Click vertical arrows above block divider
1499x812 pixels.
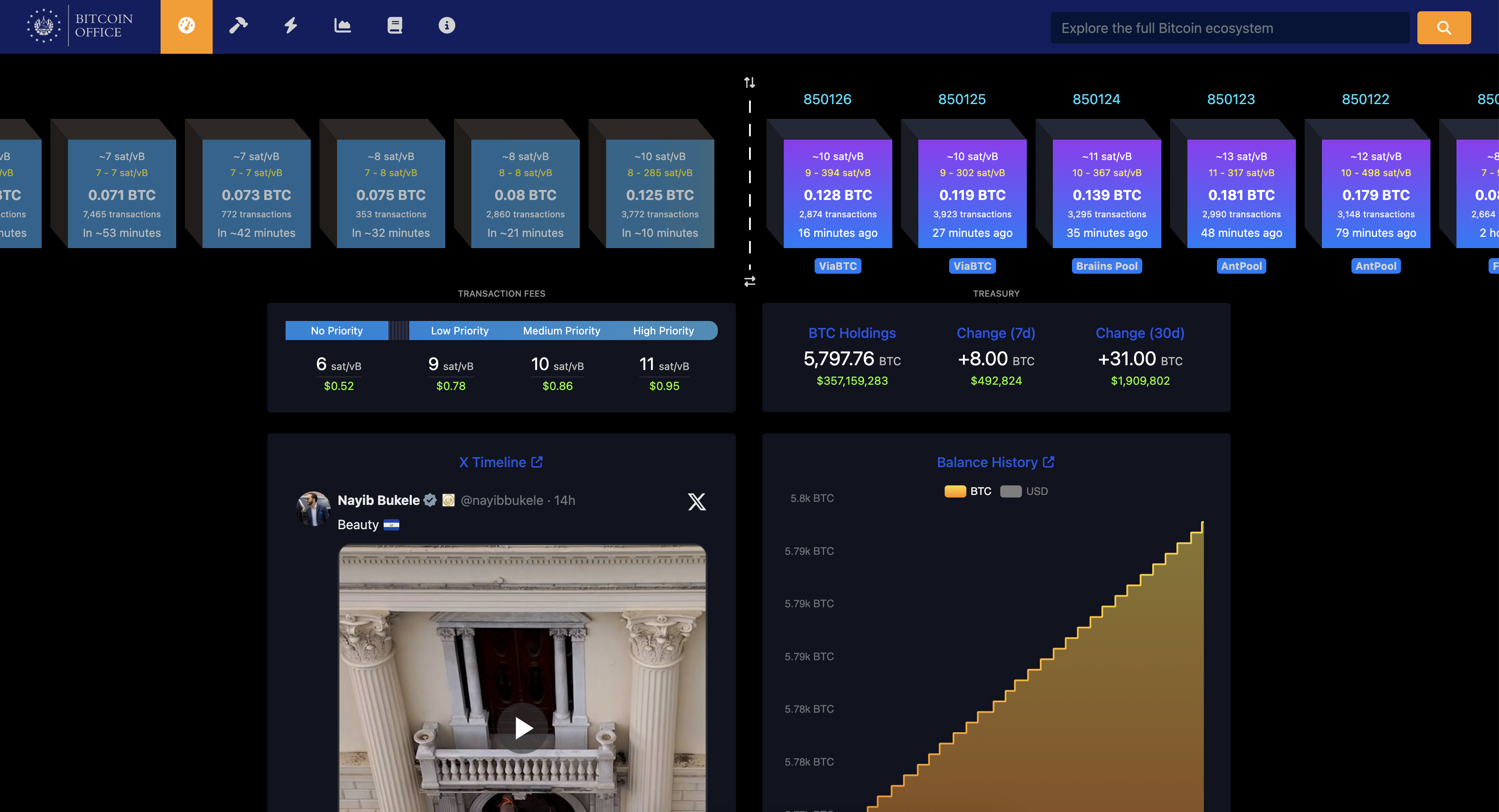point(749,82)
